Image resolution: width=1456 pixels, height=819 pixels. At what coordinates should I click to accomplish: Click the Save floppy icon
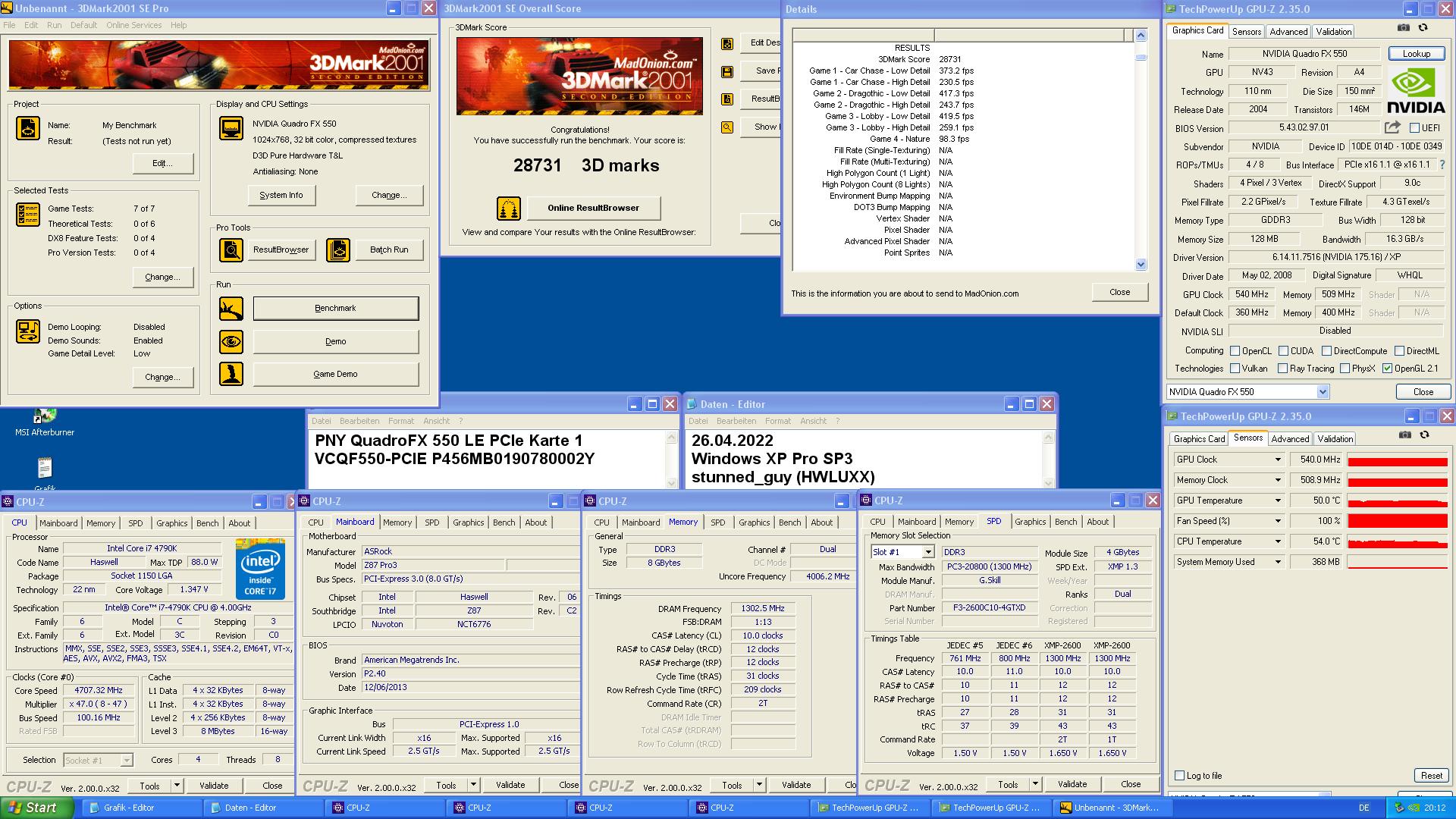point(727,72)
